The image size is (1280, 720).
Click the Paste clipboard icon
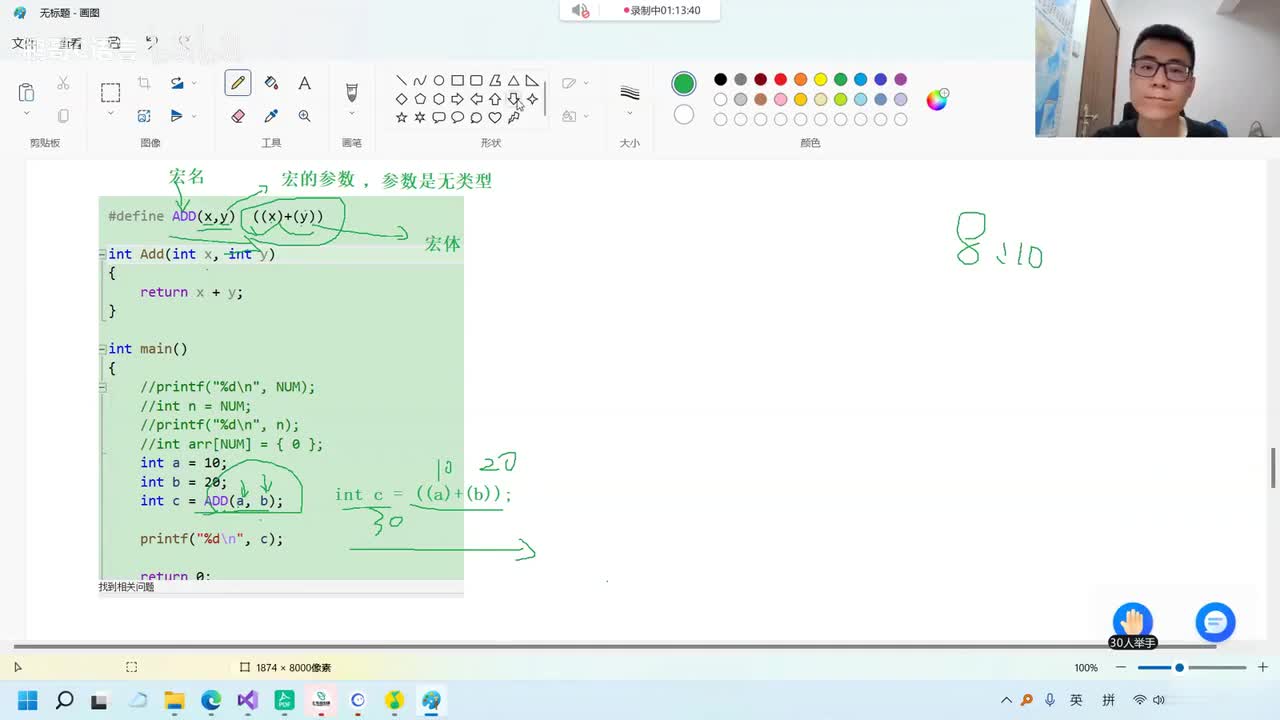click(27, 92)
